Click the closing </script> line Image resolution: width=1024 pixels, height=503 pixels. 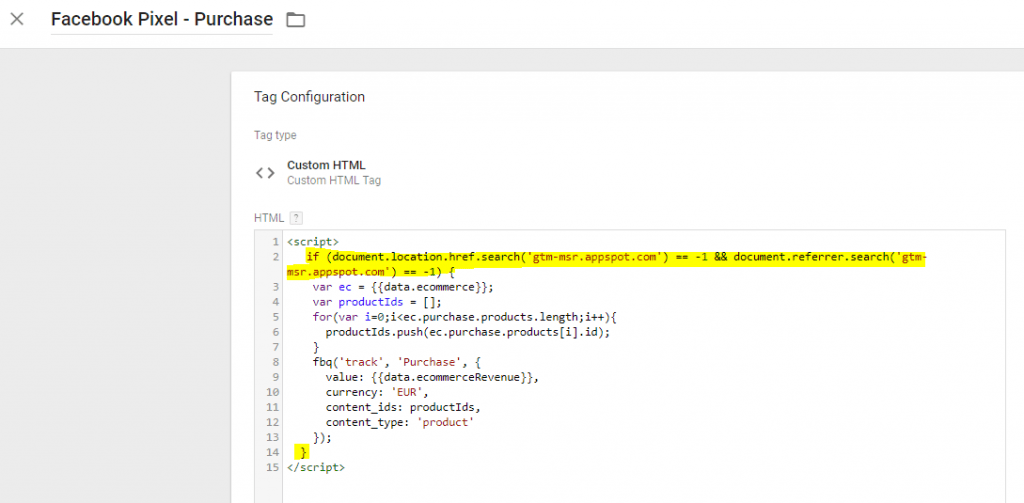coord(315,467)
